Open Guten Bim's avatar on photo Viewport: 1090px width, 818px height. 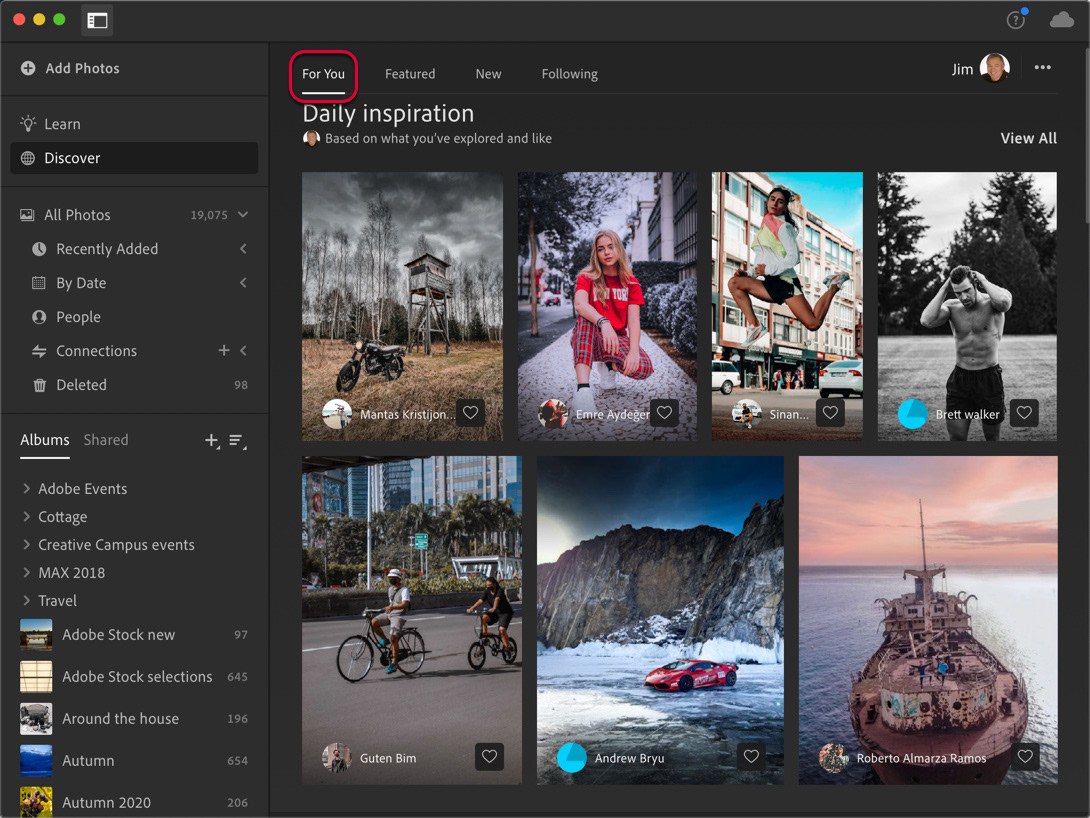[x=337, y=758]
